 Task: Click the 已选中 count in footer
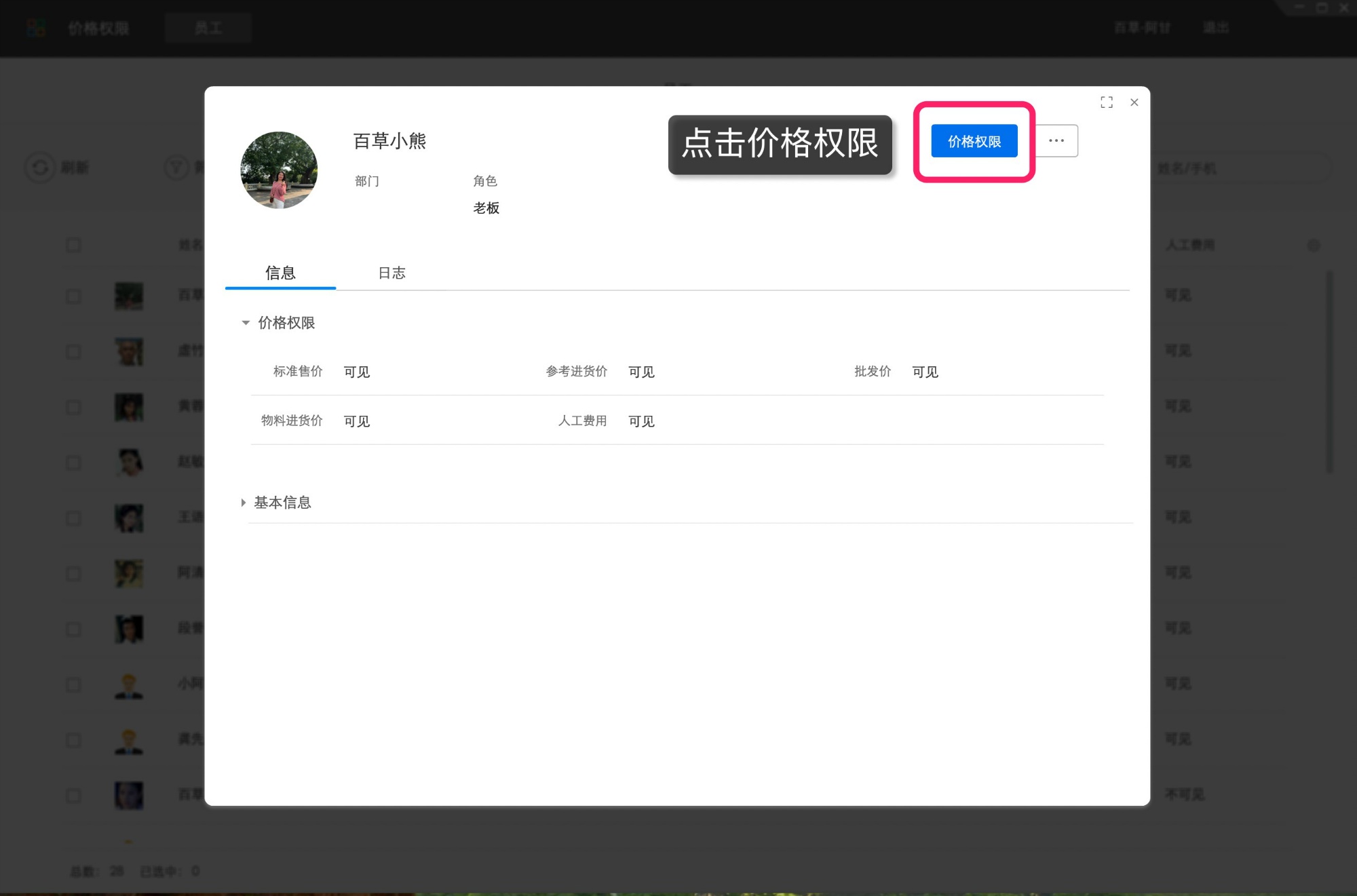click(170, 871)
